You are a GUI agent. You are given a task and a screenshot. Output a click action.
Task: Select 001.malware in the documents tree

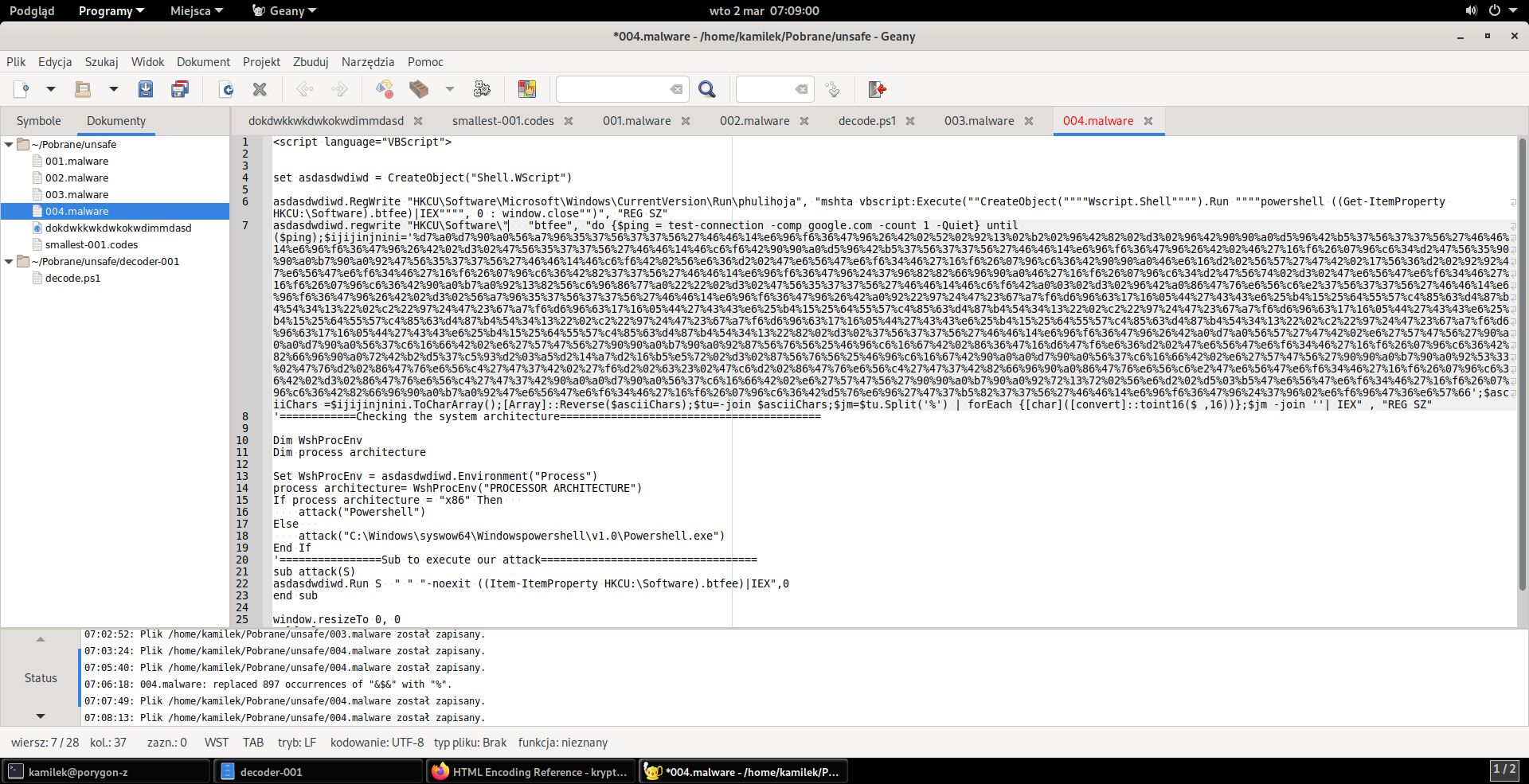click(76, 162)
